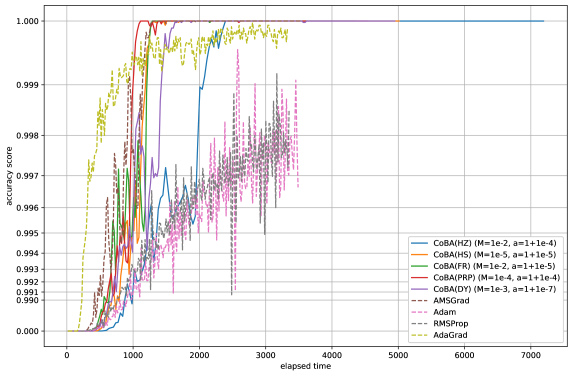Click the pink dashed Adam legend sample
Screen dimensions: 573x376
point(420,312)
